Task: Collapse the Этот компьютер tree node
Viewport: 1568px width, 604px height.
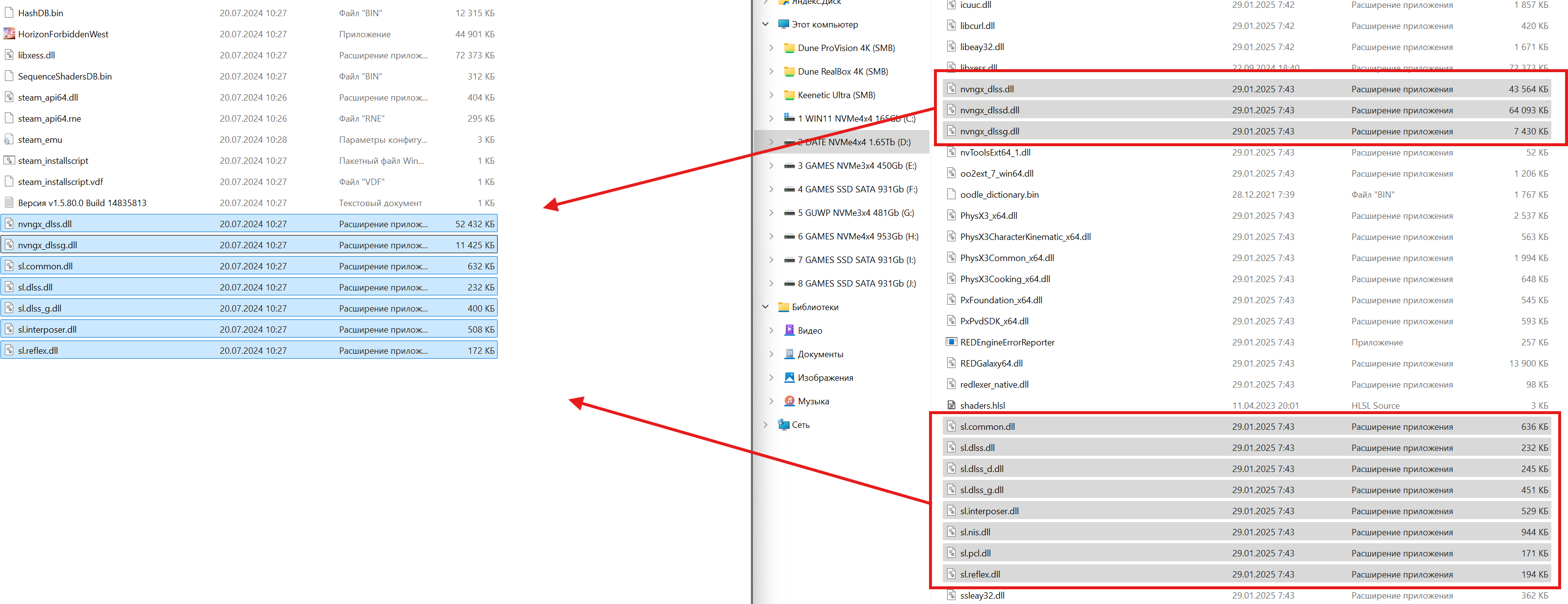Action: click(x=766, y=25)
